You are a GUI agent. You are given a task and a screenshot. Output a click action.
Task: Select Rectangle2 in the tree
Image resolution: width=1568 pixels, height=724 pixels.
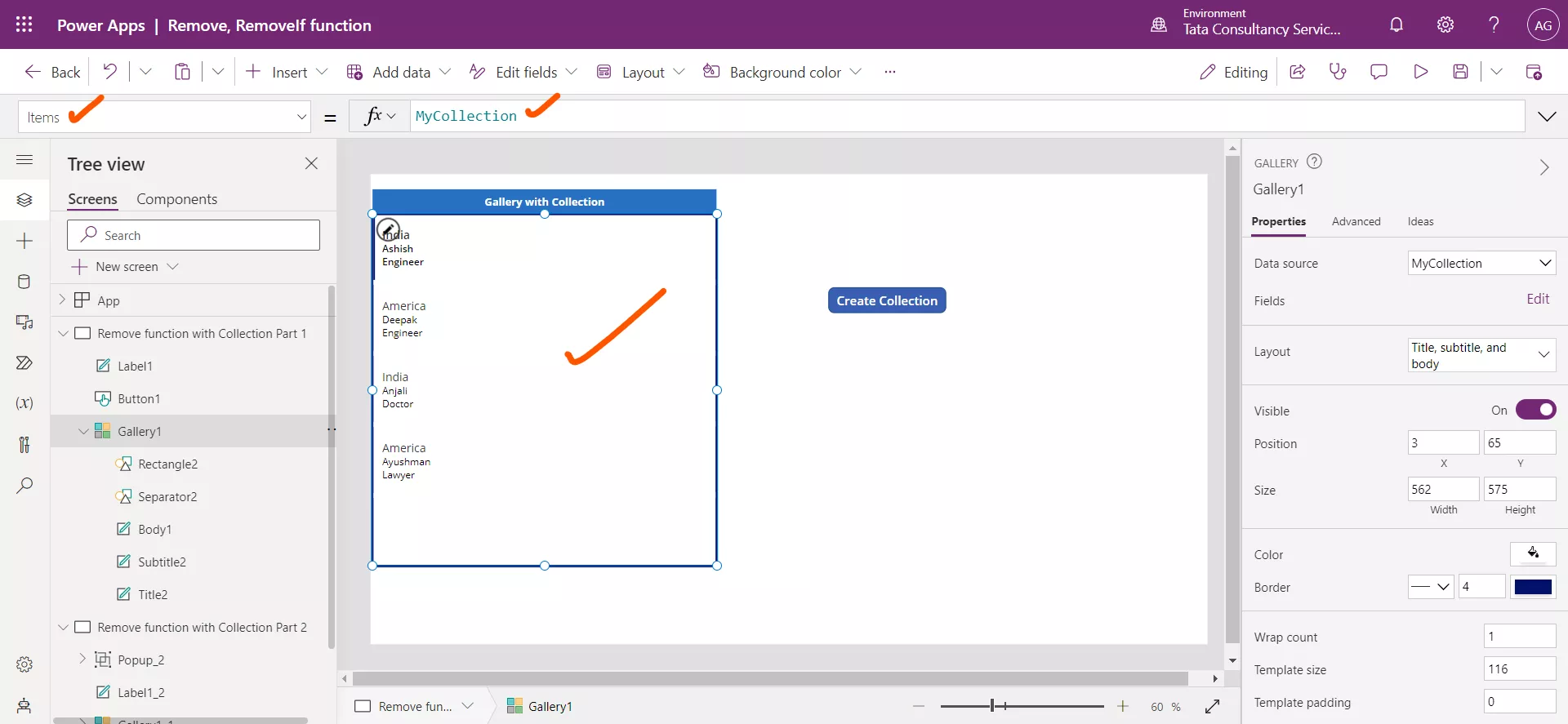(x=167, y=464)
